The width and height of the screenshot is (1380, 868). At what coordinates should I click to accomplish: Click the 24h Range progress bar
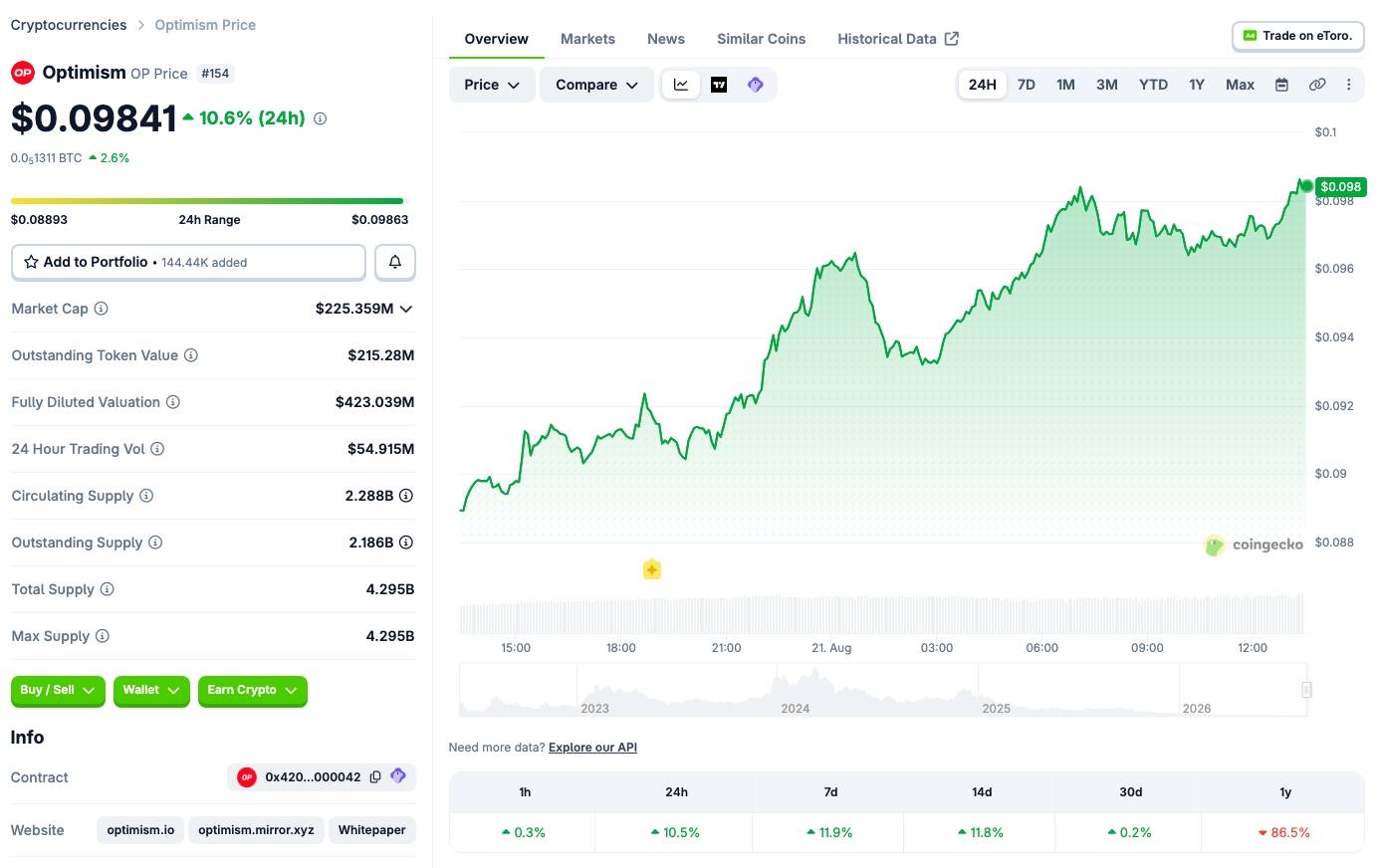(209, 201)
